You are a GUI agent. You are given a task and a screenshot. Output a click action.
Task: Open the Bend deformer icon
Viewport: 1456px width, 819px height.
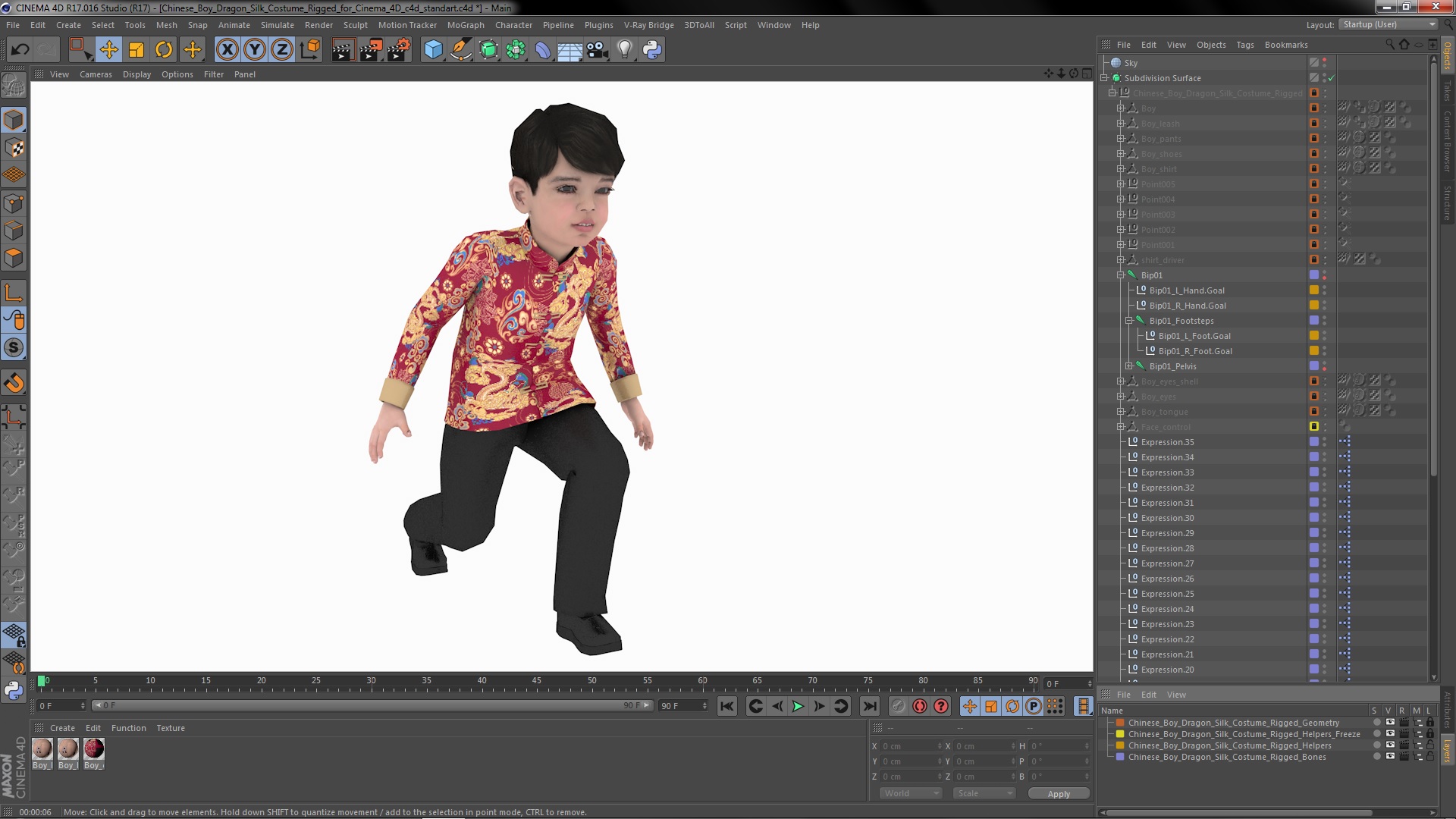click(x=543, y=50)
